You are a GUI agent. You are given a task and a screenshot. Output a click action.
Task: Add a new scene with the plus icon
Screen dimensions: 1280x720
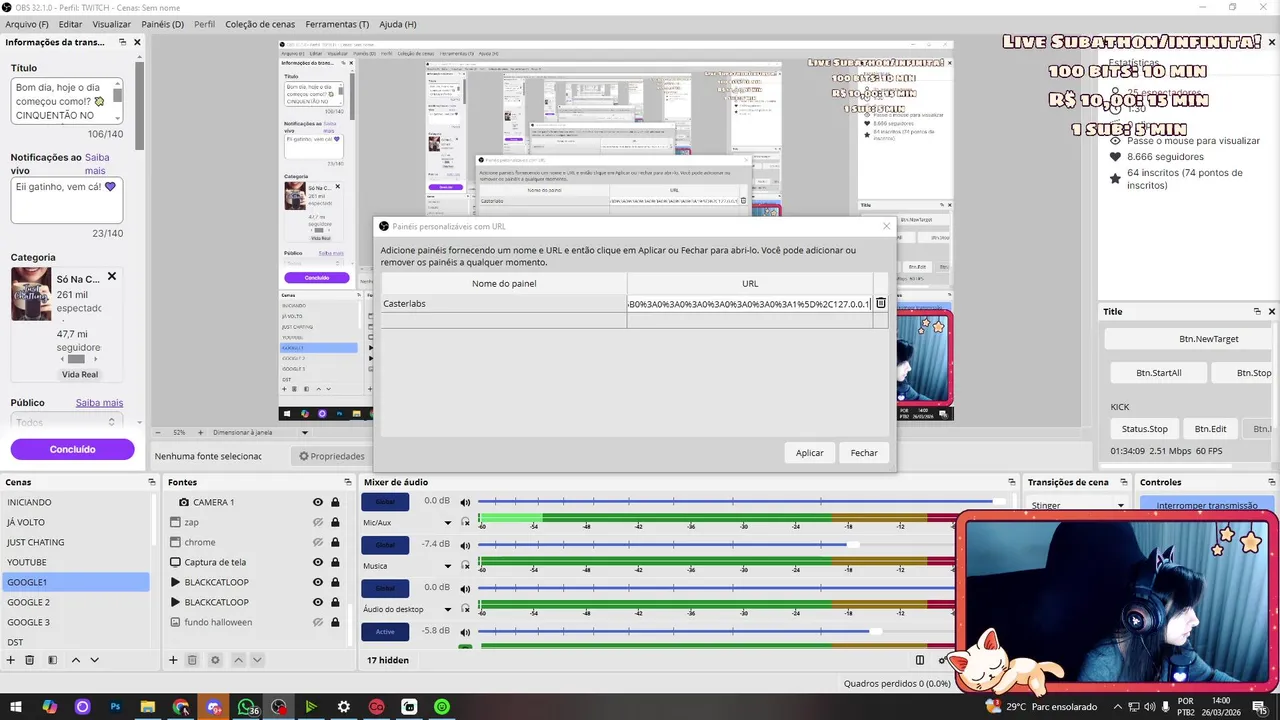point(11,660)
